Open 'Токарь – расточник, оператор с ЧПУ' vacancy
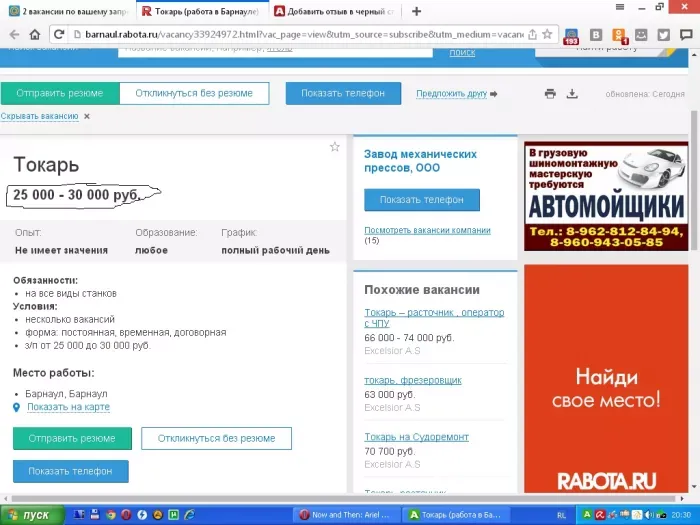Screen dimensions: 700x525 click(434, 317)
